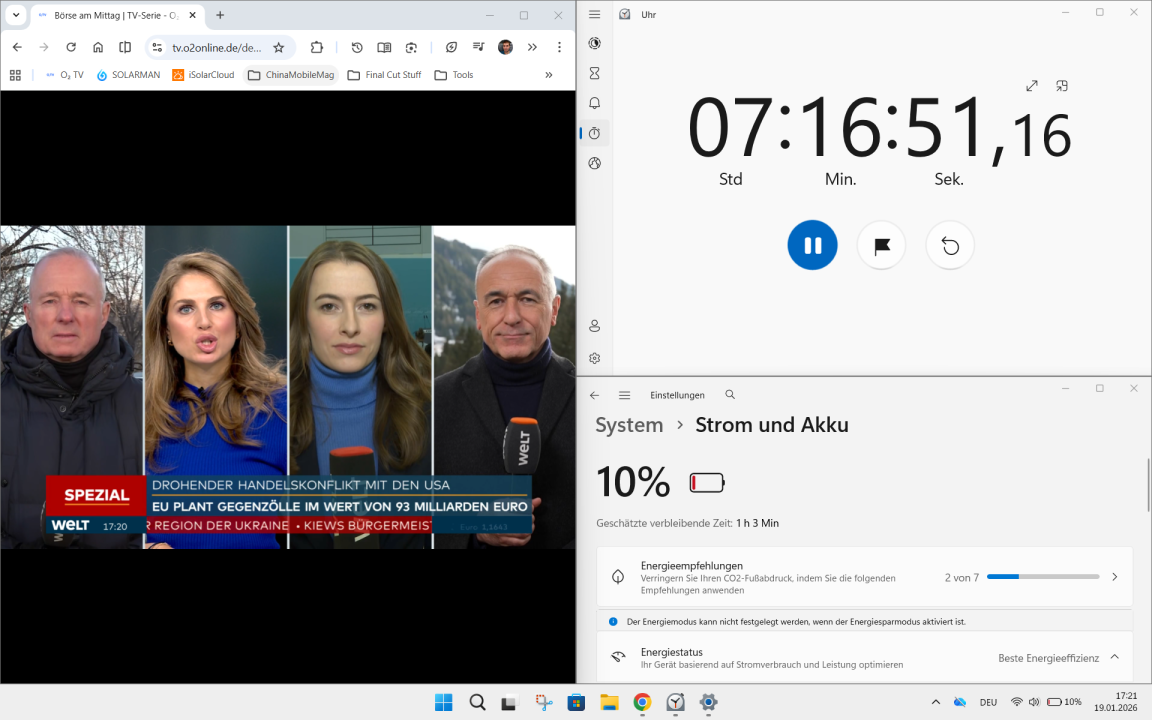Open the tab search grid icon
The height and width of the screenshot is (720, 1152).
point(14,74)
